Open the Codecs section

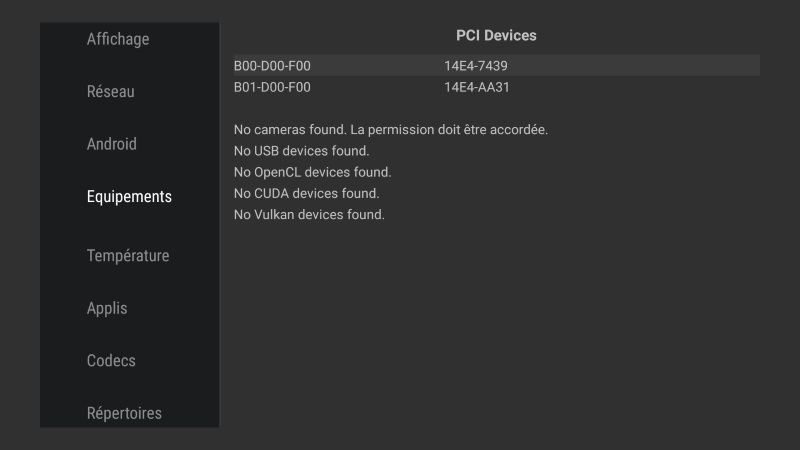(x=111, y=361)
